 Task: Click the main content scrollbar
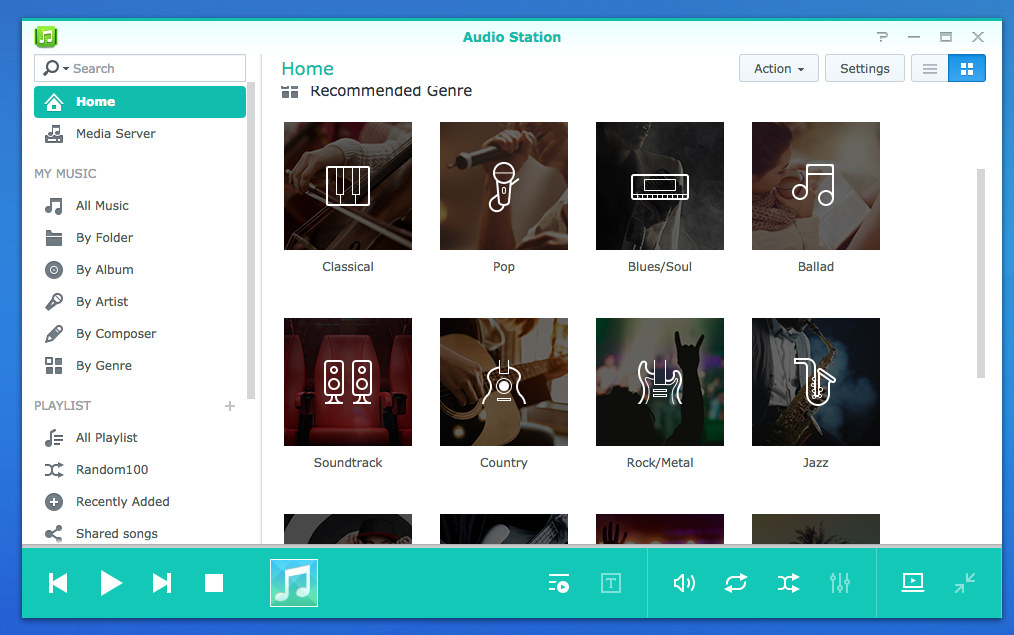tap(980, 273)
